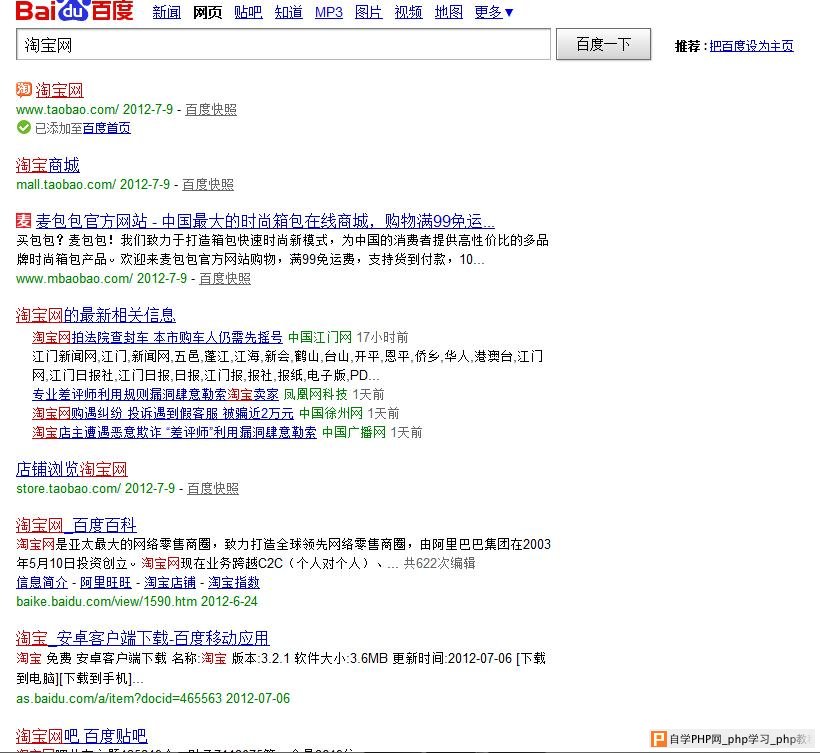Click the green checkmark added-to-homepage icon
820x753 pixels.
pos(24,127)
